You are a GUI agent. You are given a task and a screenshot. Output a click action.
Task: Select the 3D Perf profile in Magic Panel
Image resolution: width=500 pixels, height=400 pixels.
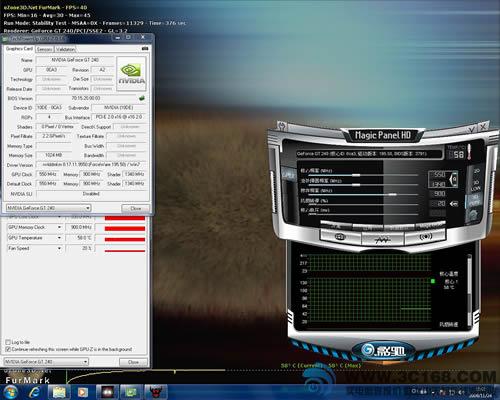coord(475,200)
